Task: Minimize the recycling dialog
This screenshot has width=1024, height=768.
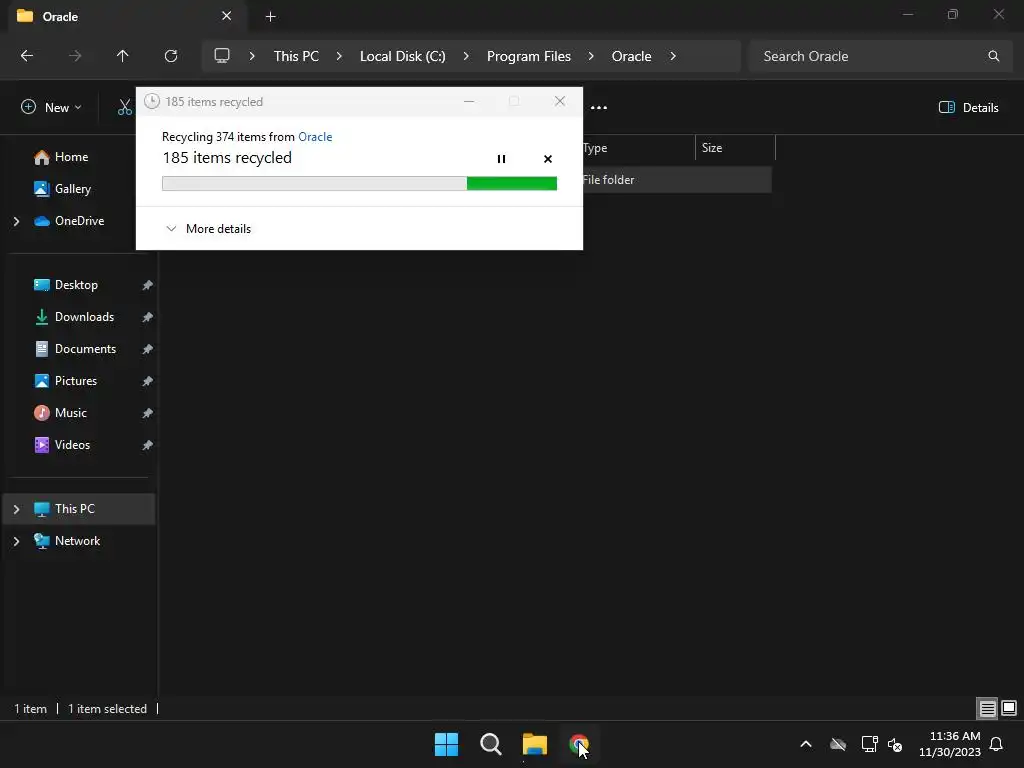Action: pos(469,101)
